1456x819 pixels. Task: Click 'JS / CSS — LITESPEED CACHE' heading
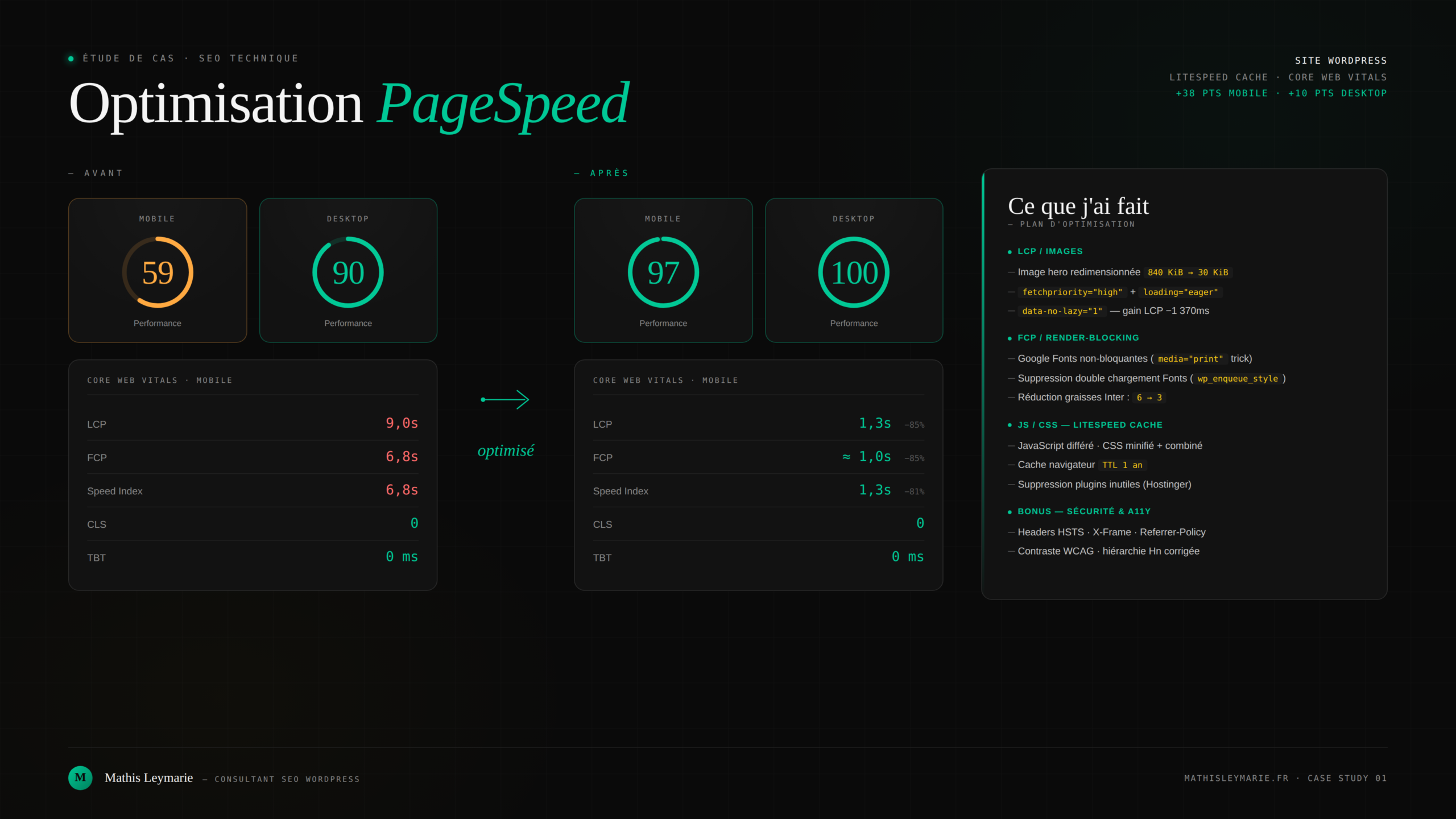[1090, 425]
